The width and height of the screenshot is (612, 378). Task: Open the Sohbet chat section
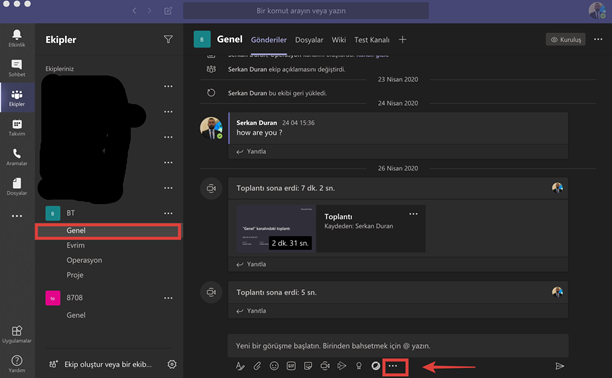[17, 68]
